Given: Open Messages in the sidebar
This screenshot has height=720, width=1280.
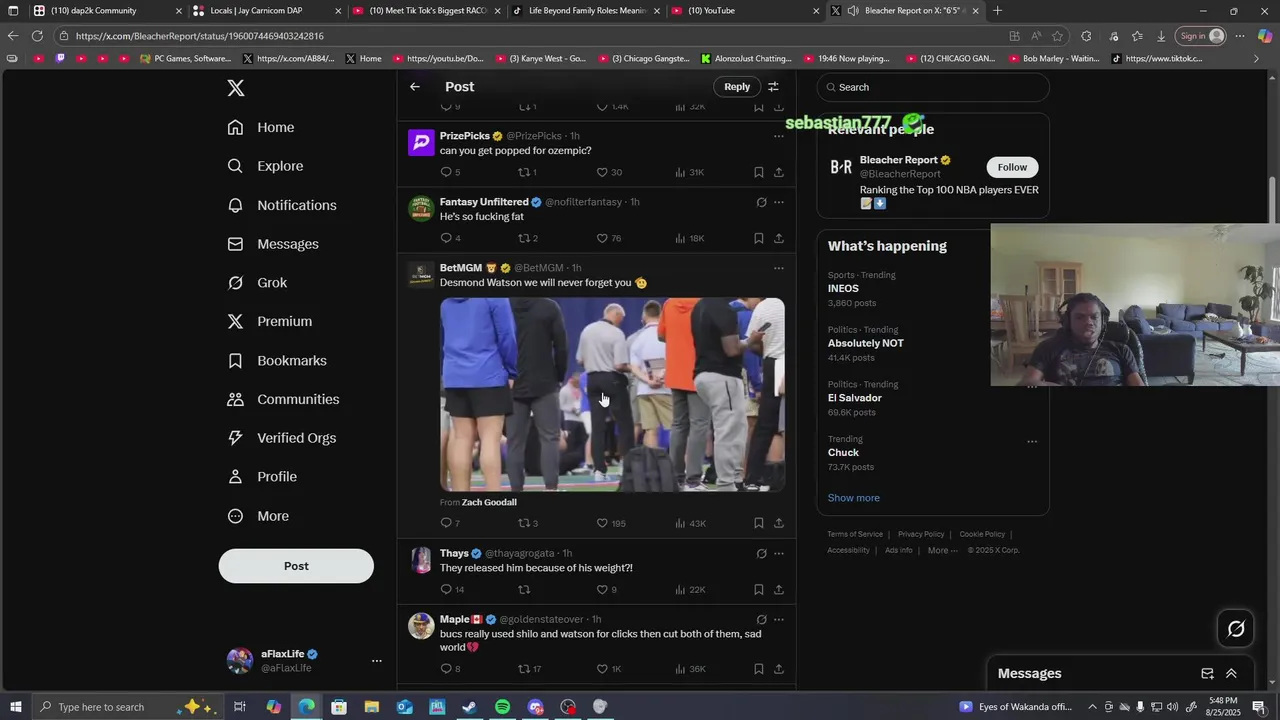Looking at the screenshot, I should click(273, 244).
